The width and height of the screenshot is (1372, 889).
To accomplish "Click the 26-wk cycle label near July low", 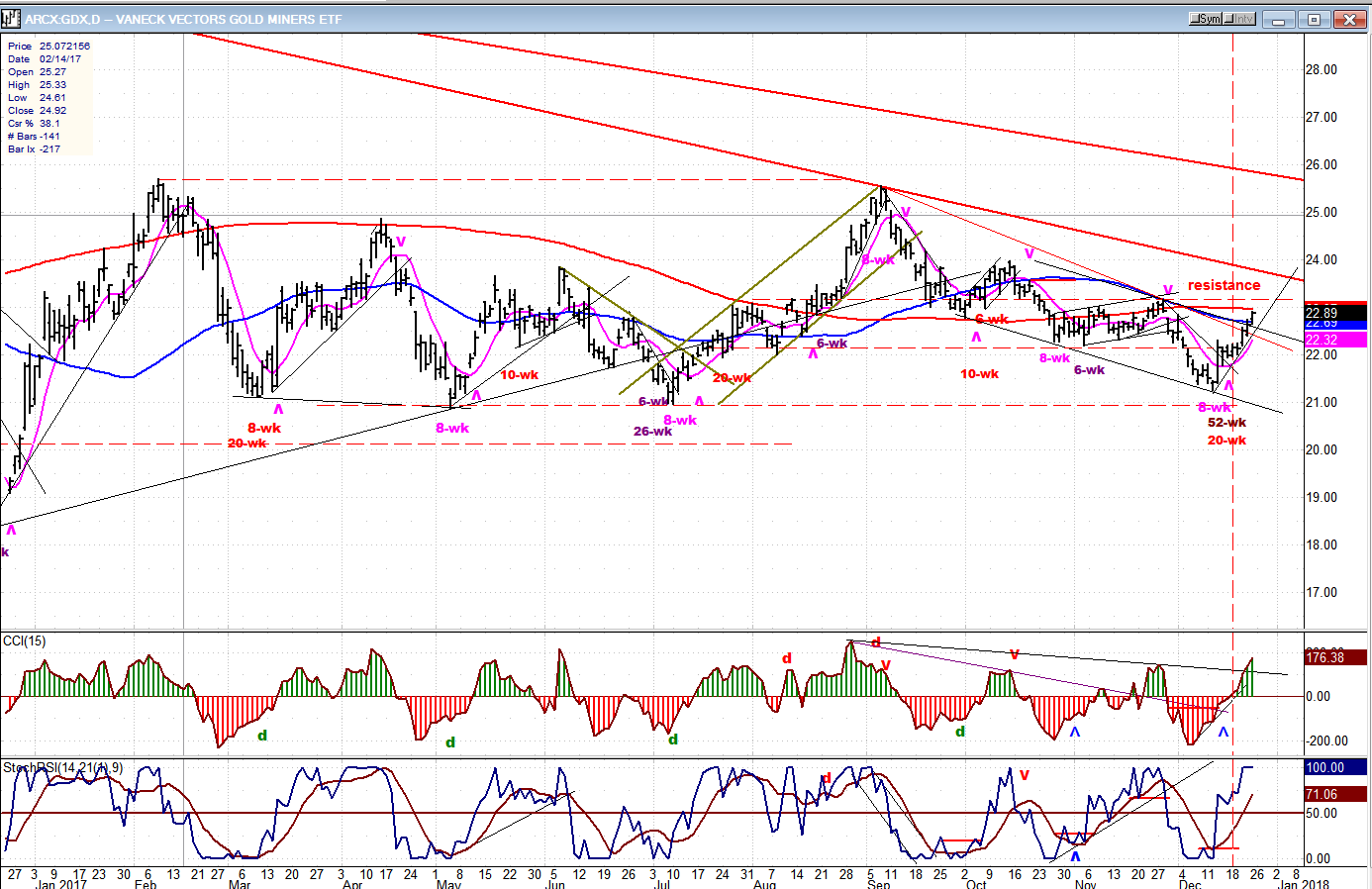I will [x=652, y=432].
